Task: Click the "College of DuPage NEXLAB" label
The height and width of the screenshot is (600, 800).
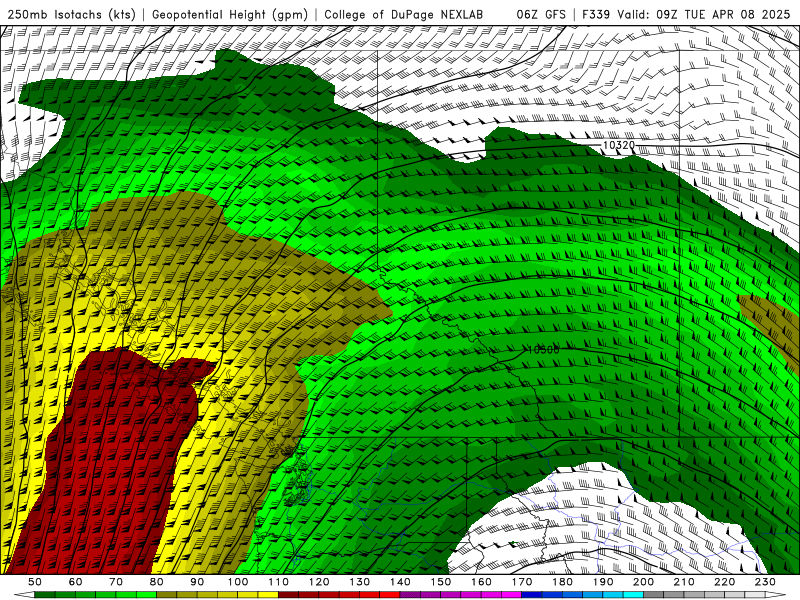Action: click(404, 15)
